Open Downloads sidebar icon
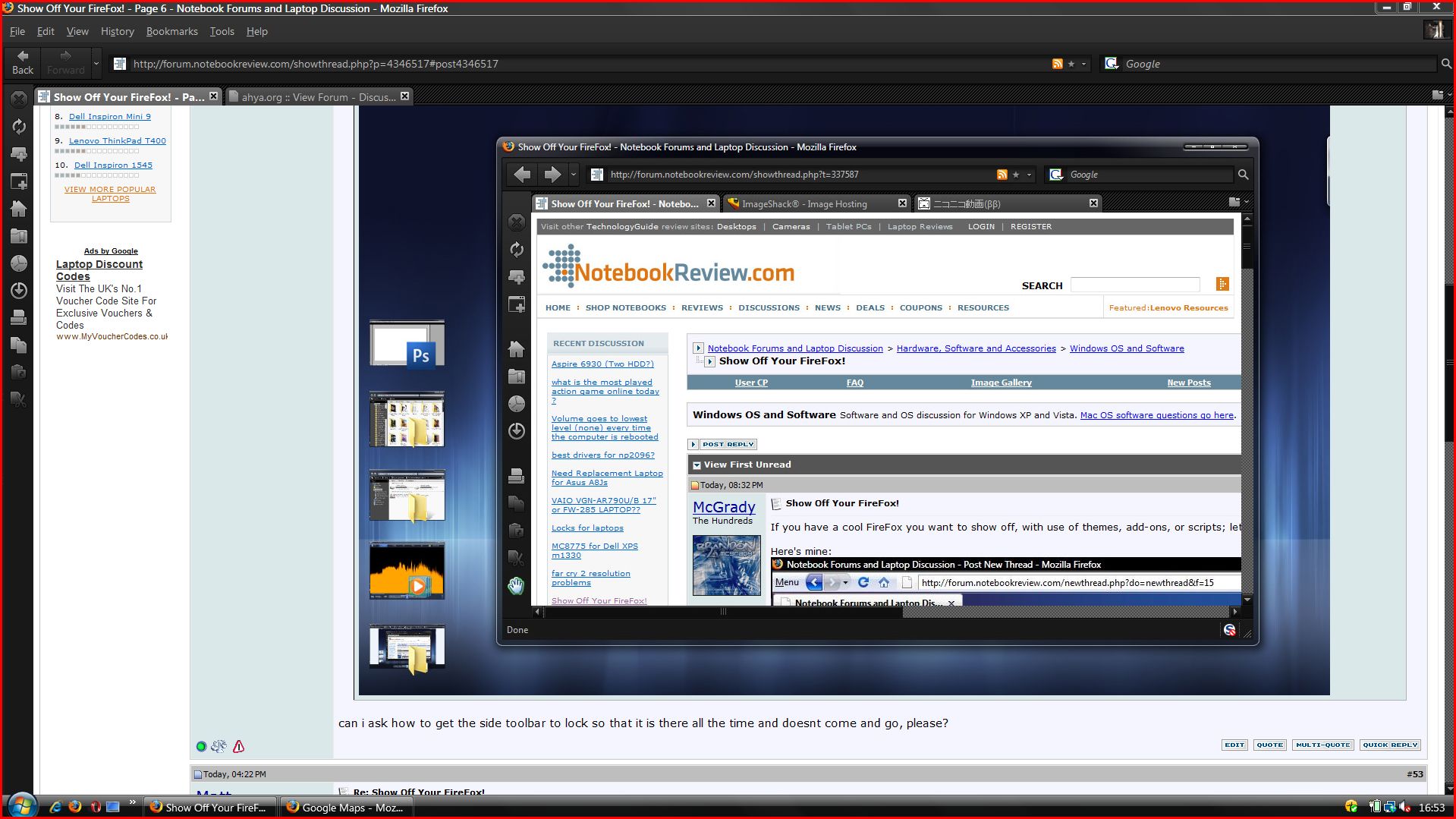1456x819 pixels. click(x=19, y=291)
